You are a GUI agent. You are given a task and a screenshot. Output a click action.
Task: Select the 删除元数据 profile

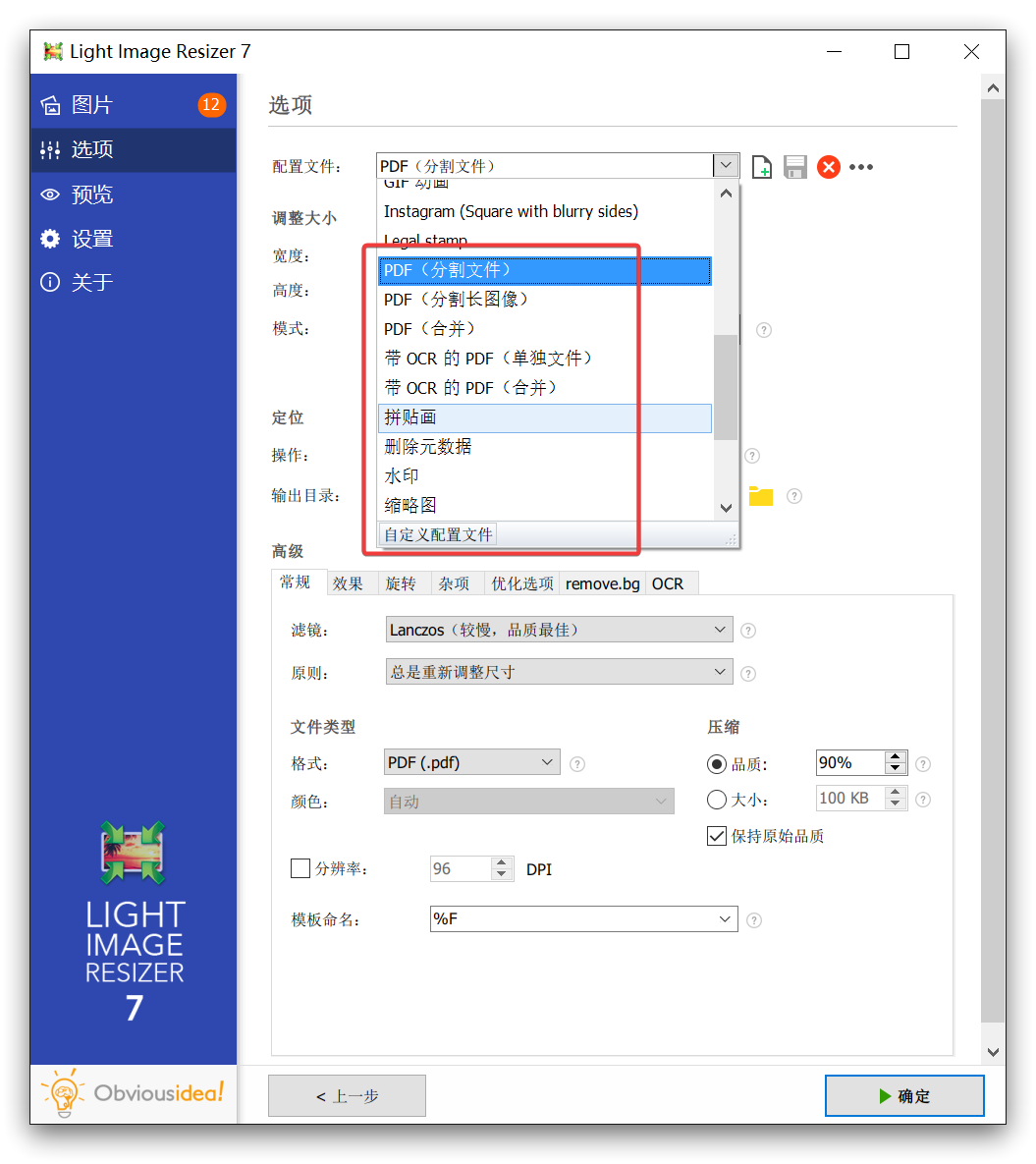[545, 447]
